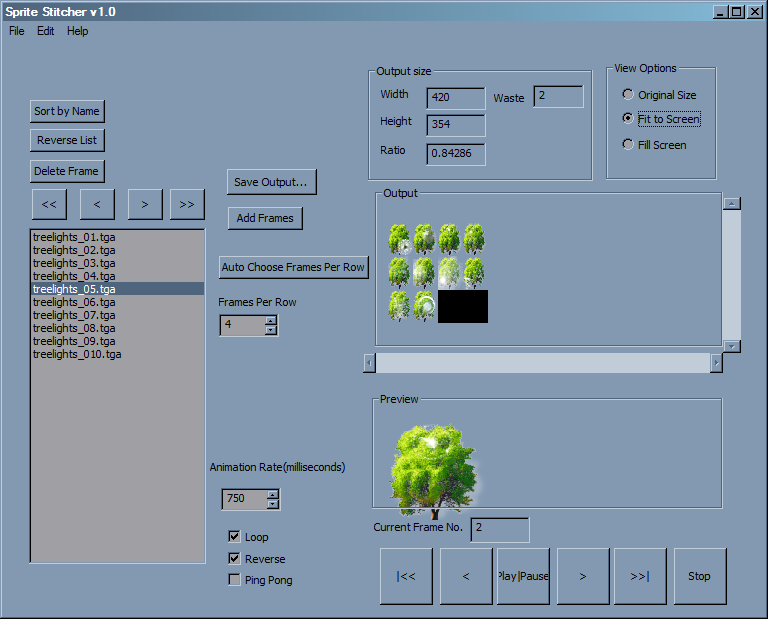Open the Edit menu

click(x=46, y=31)
